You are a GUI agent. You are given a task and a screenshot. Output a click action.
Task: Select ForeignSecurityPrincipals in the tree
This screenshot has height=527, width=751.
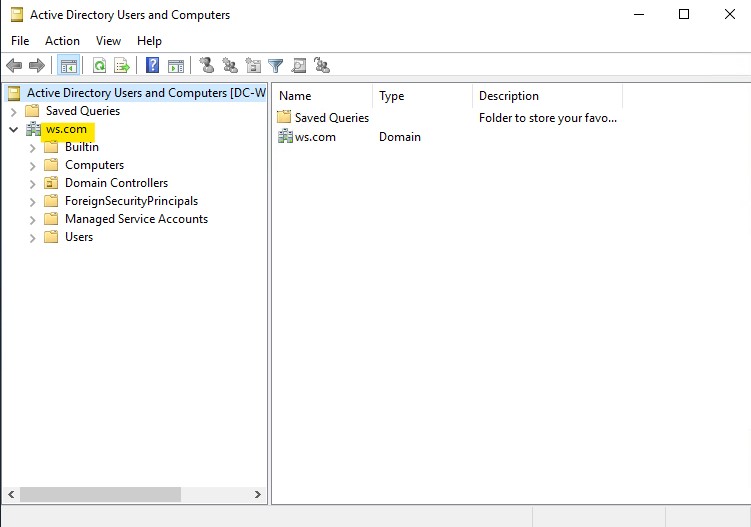131,201
